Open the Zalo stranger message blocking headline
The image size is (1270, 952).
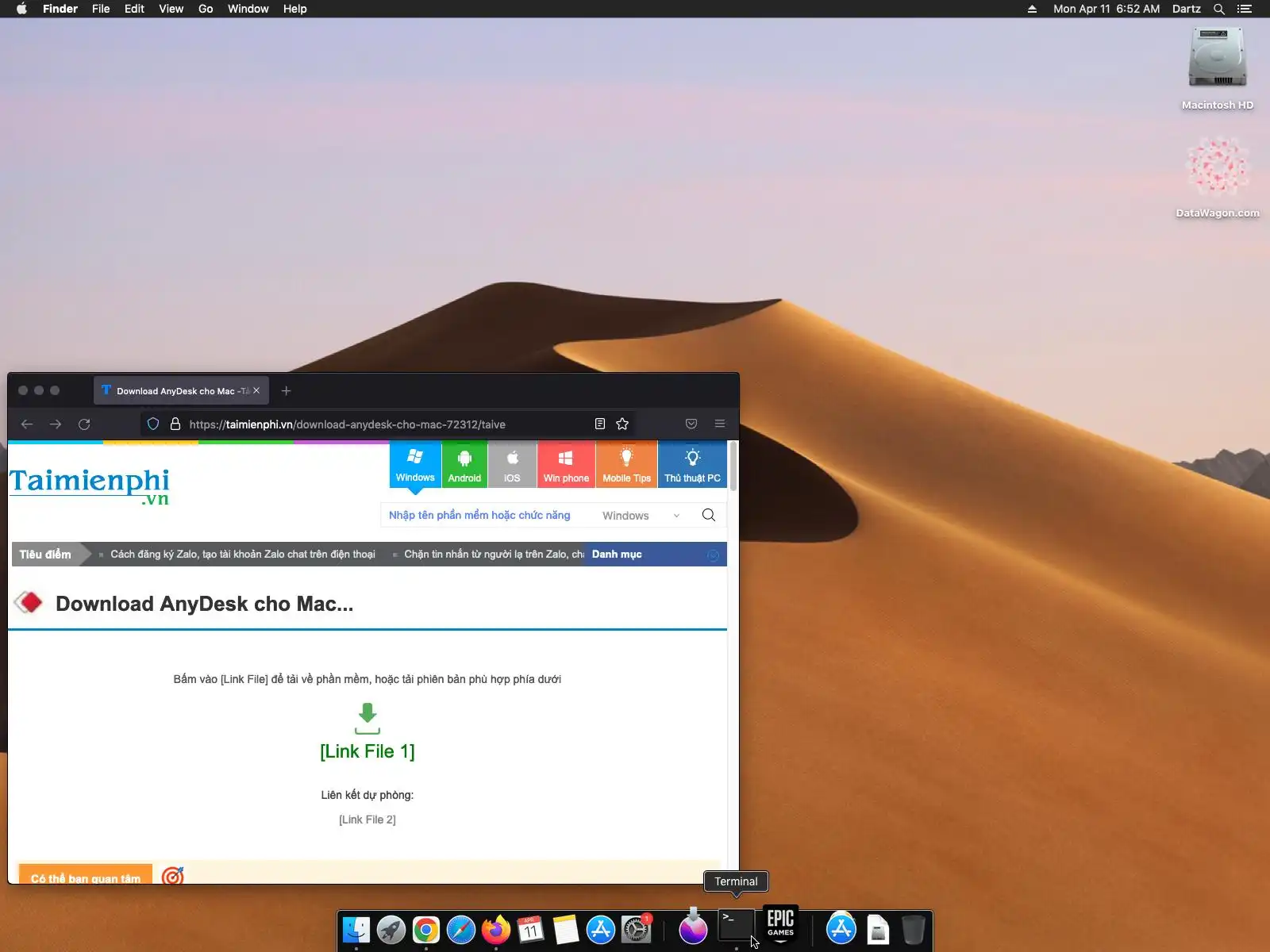(x=494, y=555)
